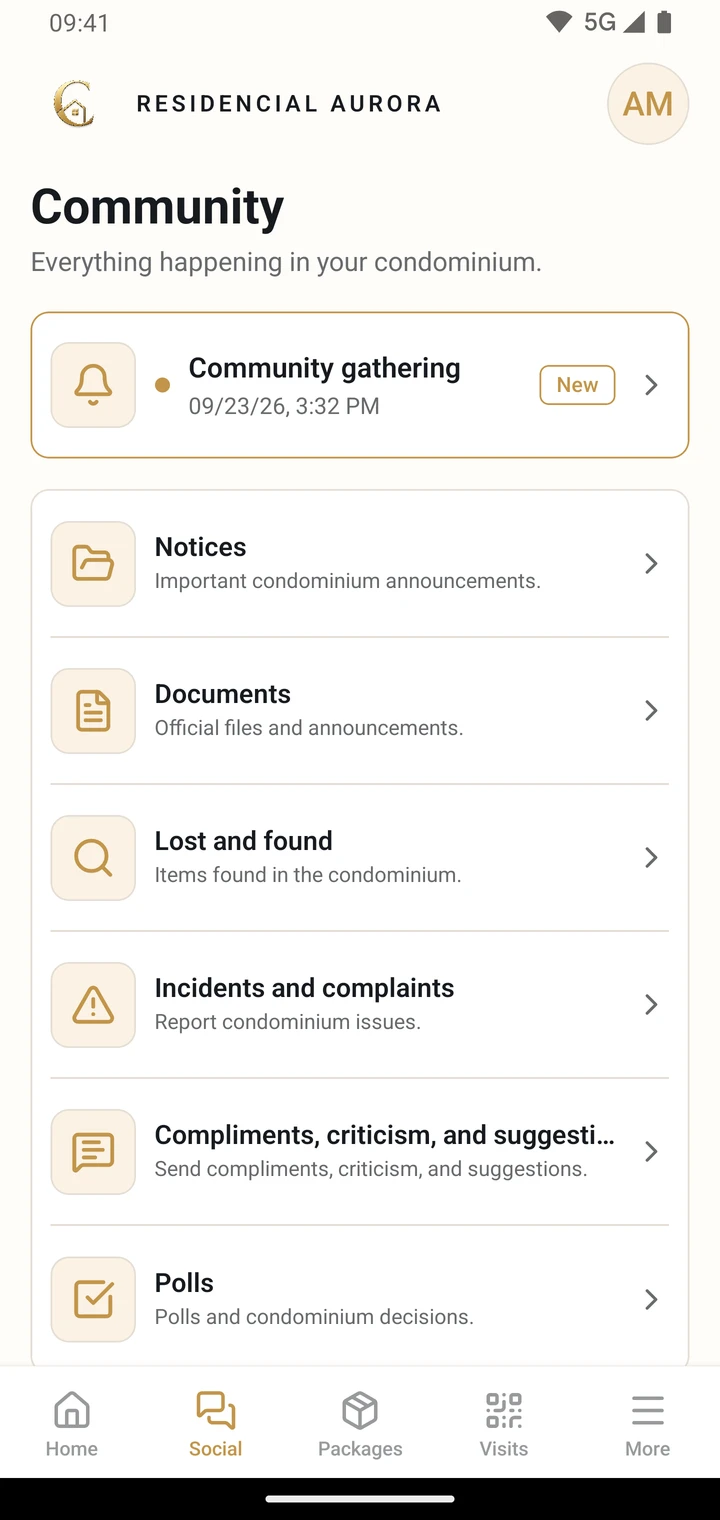Expand Community gathering with its chevron
720x1520 pixels.
(x=651, y=385)
